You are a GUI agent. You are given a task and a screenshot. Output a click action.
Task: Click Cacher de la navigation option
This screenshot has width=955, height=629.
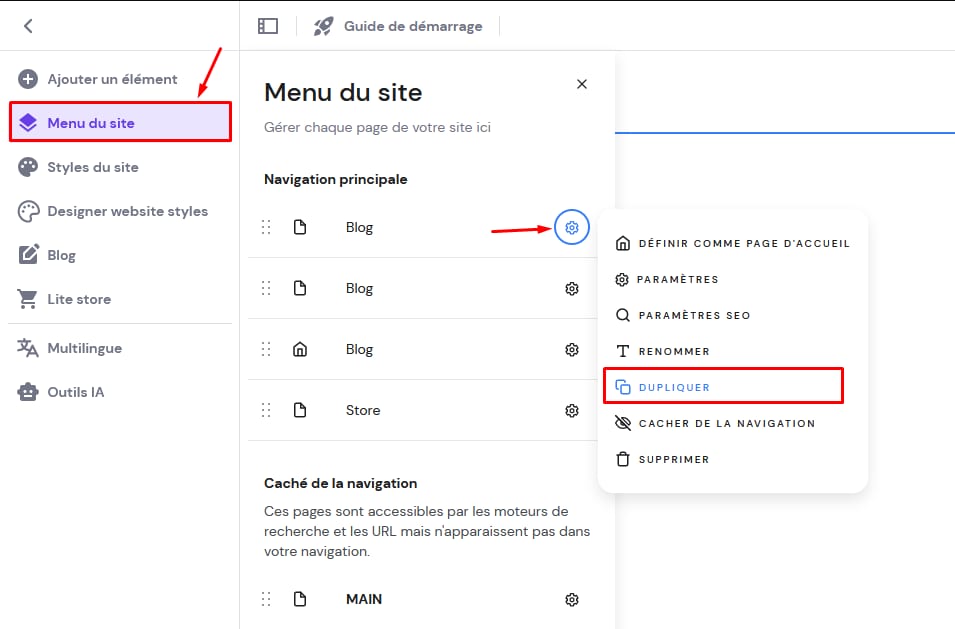pyautogui.click(x=726, y=423)
